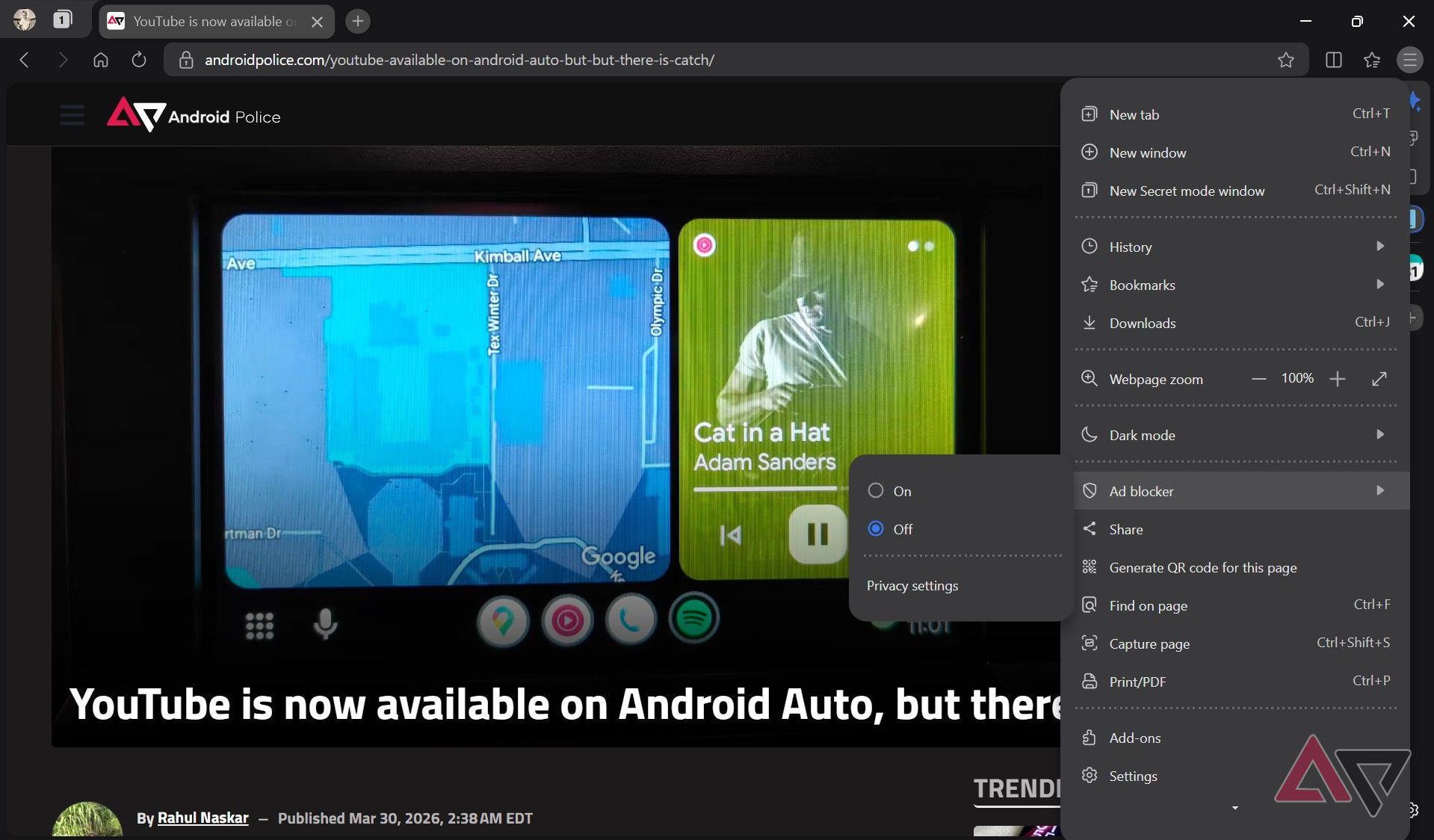The height and width of the screenshot is (840, 1434).
Task: Open Android Police hamburger menu
Action: tap(72, 115)
